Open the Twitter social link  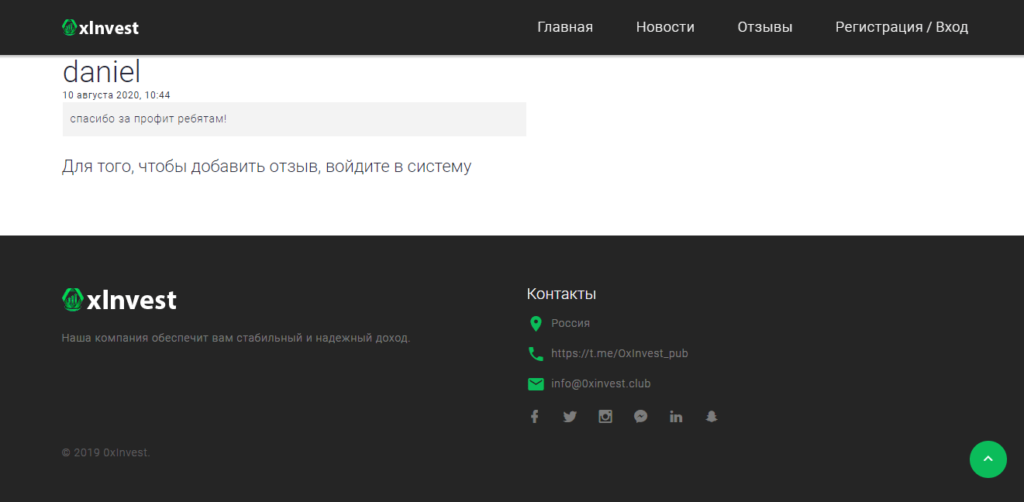[570, 417]
